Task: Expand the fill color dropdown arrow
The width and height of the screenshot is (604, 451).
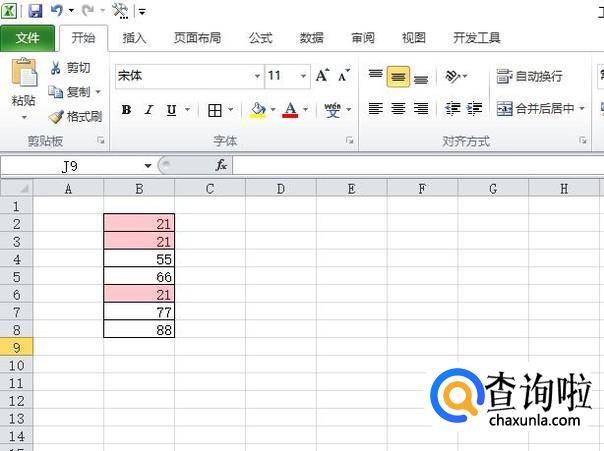Action: tap(273, 110)
